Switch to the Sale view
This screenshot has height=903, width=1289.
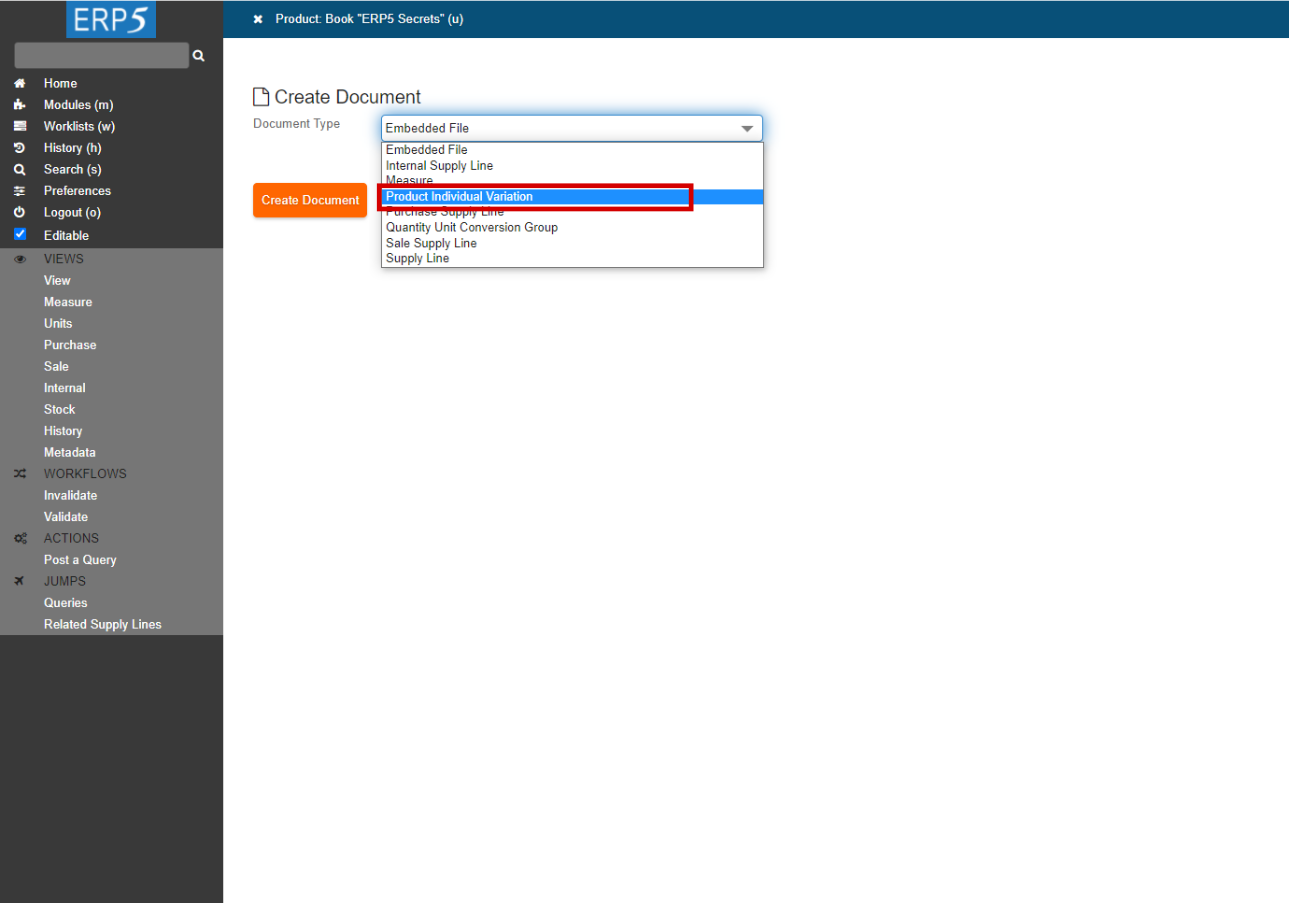point(56,367)
